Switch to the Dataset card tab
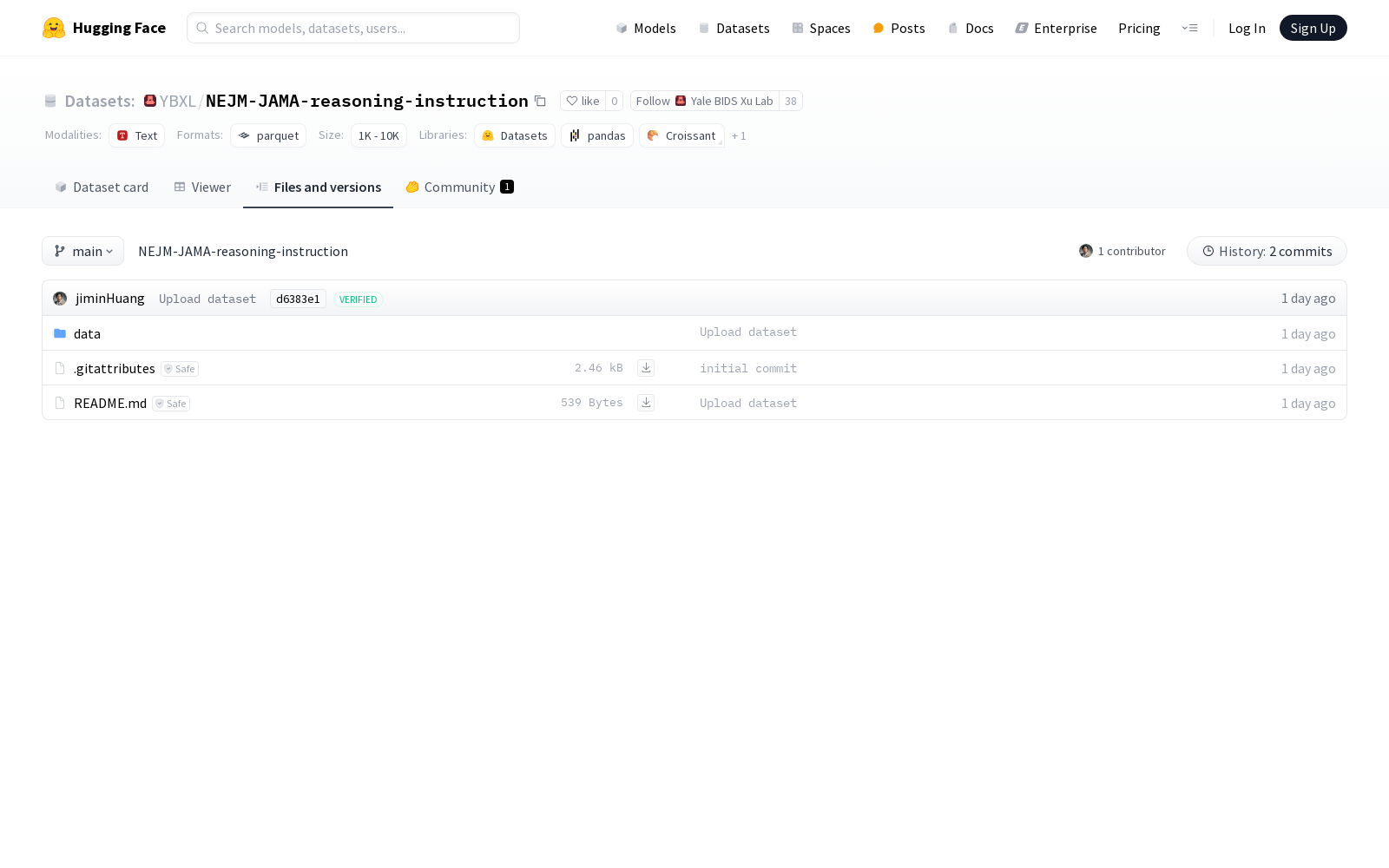This screenshot has width=1389, height=868. 102,187
